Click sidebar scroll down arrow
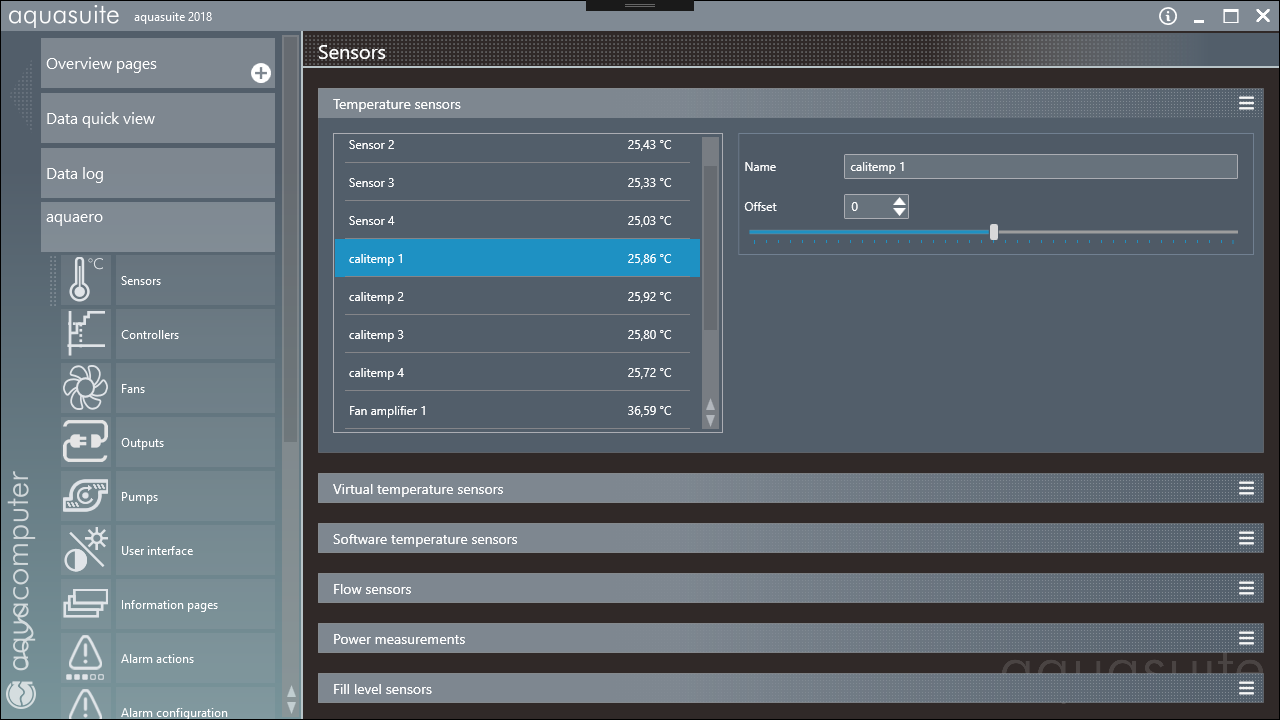1280x720 pixels. coord(291,706)
